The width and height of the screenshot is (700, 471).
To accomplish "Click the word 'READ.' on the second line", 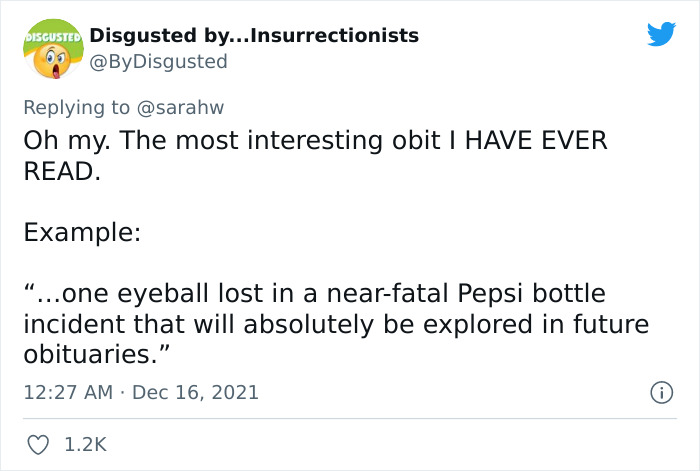I will pos(62,171).
